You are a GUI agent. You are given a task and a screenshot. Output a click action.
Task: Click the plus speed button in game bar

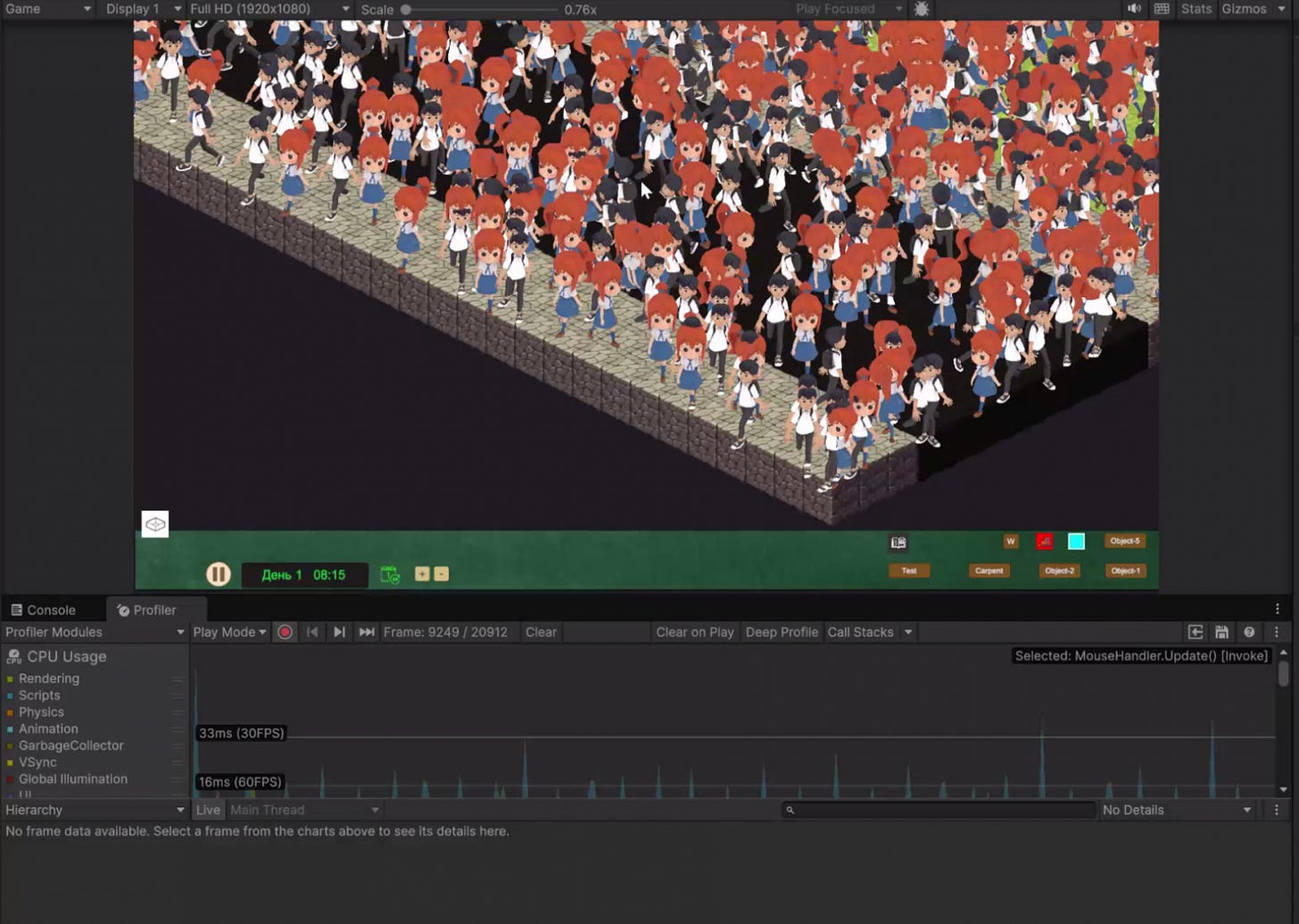(422, 573)
